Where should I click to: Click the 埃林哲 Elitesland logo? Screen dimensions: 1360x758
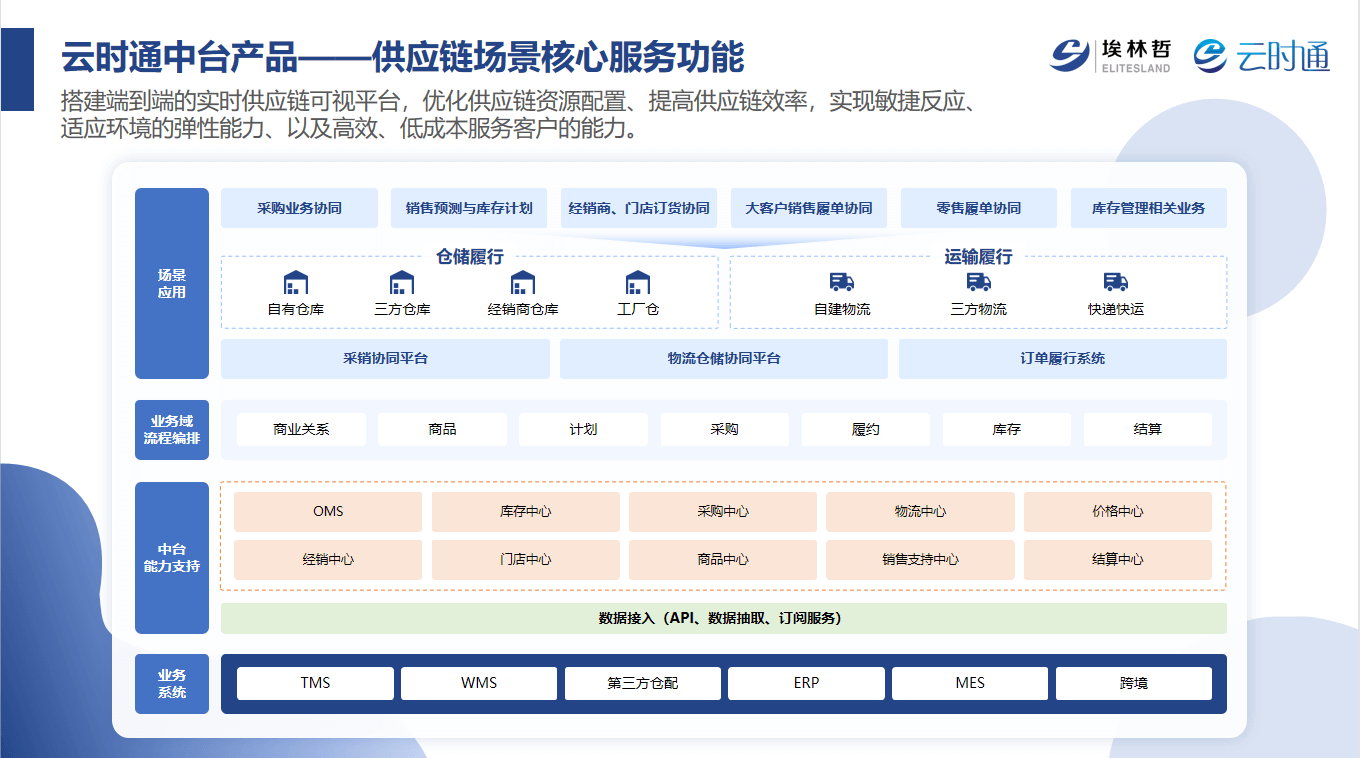tap(1110, 56)
